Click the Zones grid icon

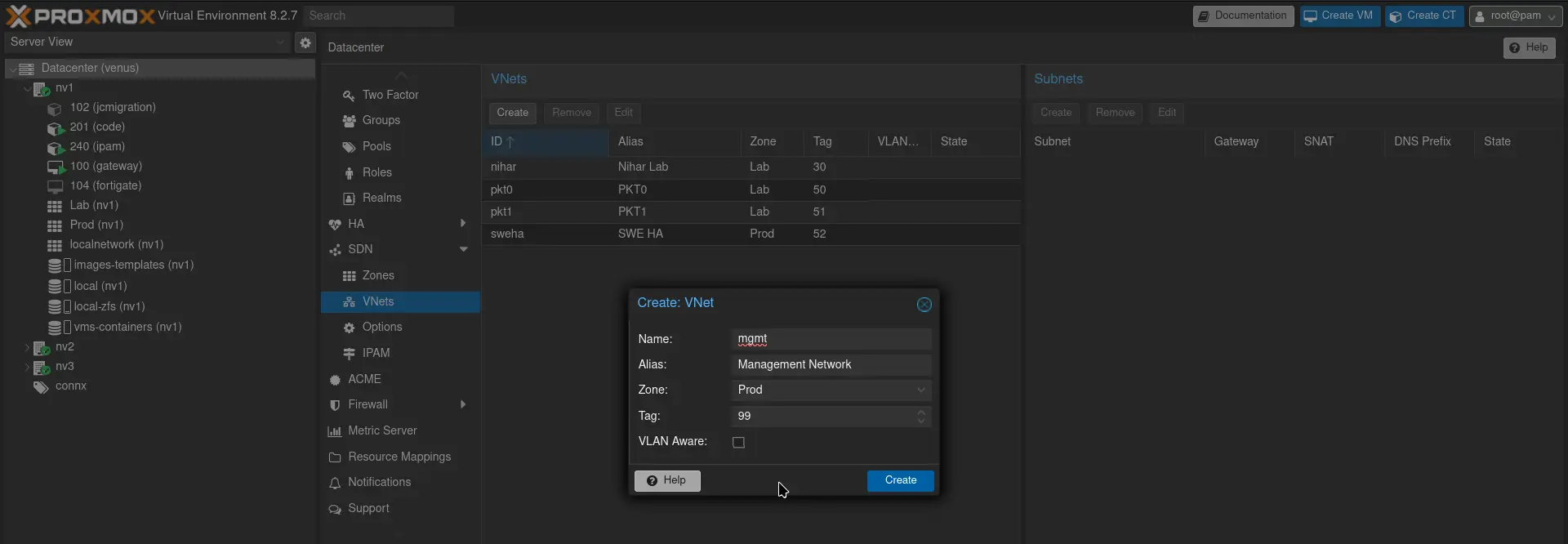click(349, 276)
